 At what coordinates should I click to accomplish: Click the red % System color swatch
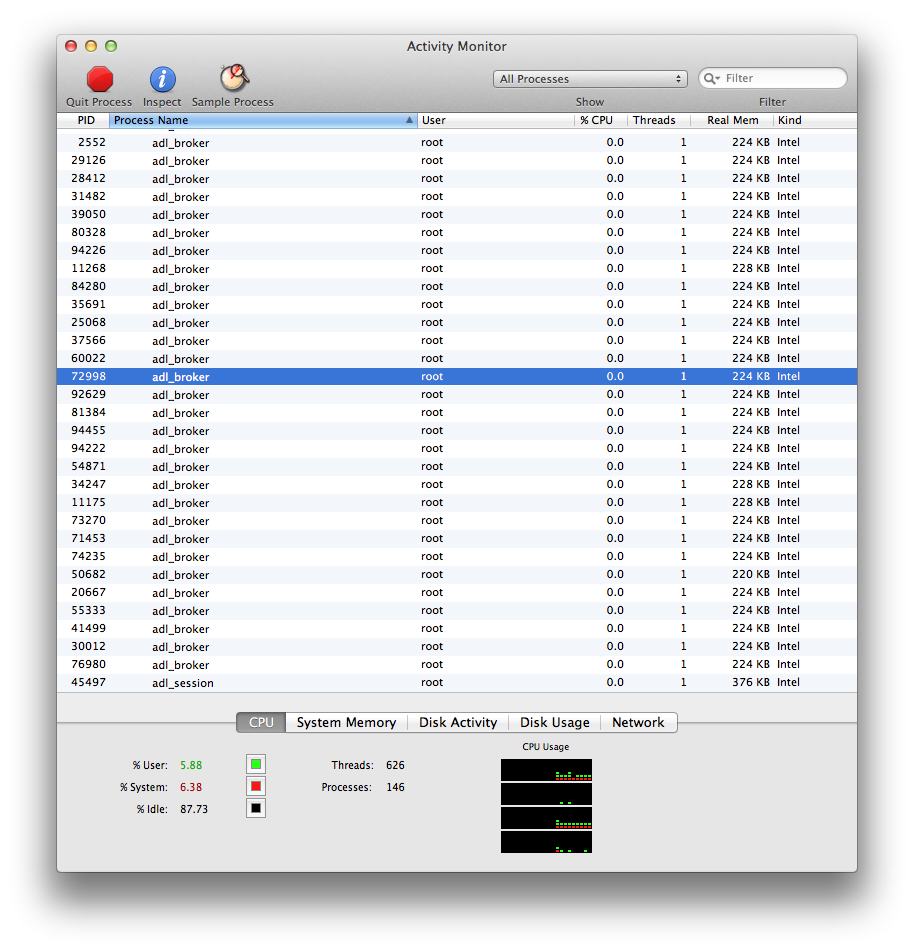256,786
